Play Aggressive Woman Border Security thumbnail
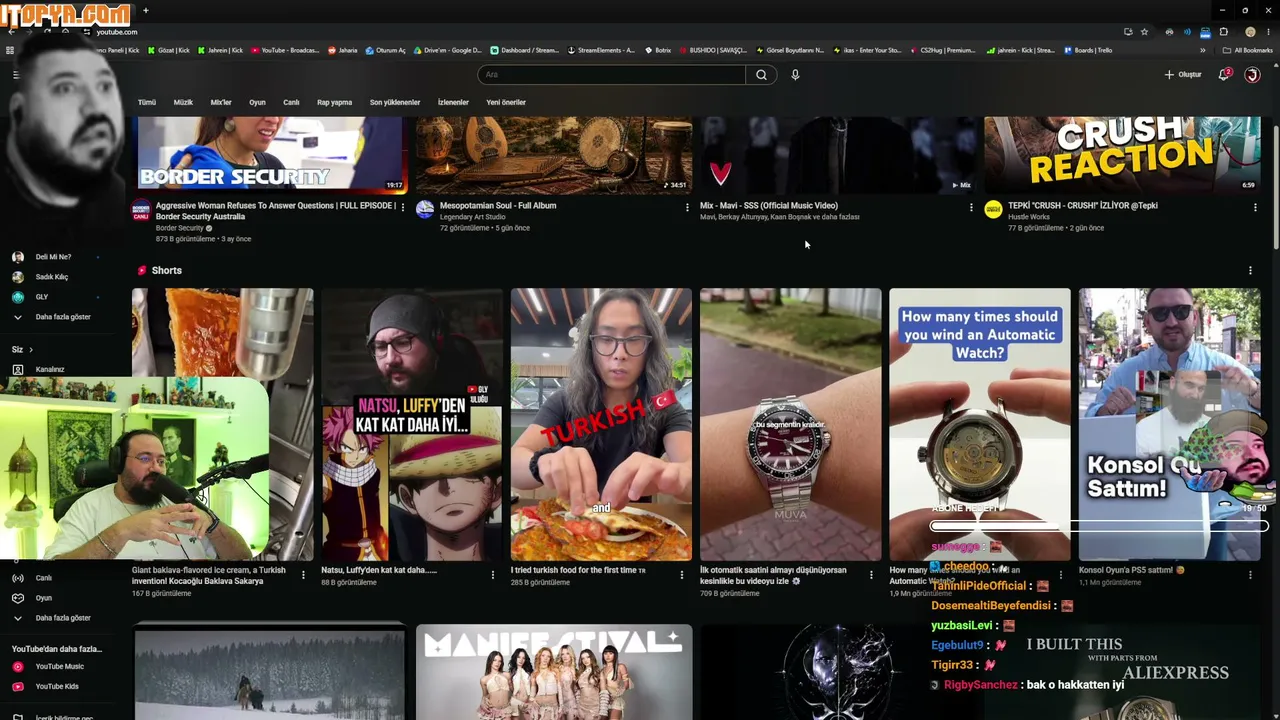 click(270, 154)
